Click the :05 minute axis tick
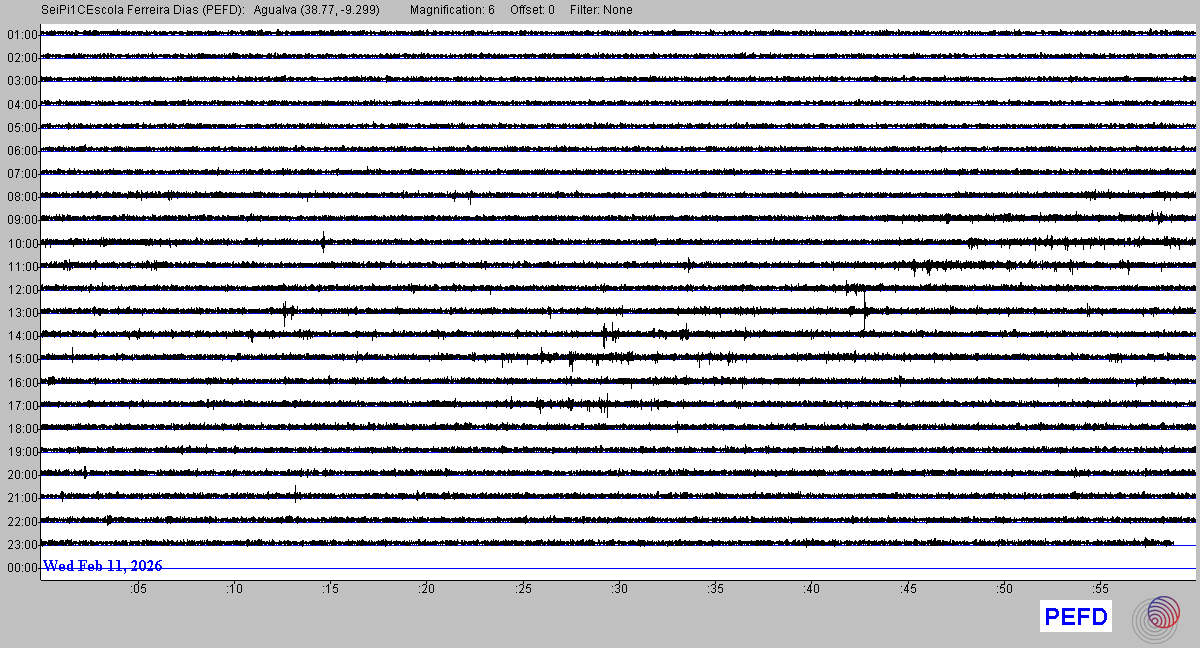 [x=138, y=590]
